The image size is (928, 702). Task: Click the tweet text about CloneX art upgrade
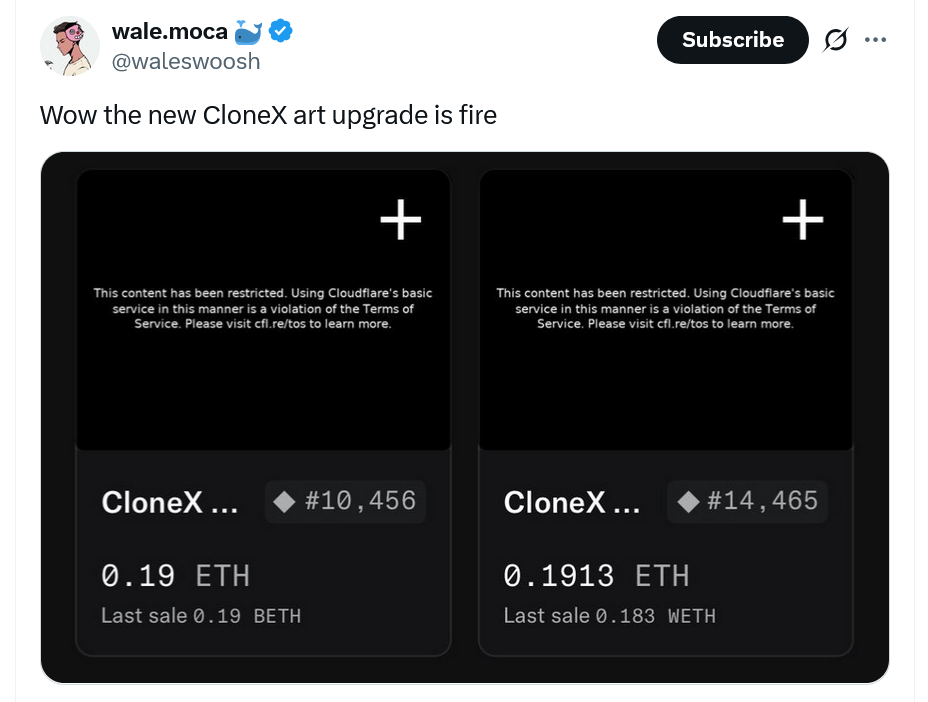point(268,115)
